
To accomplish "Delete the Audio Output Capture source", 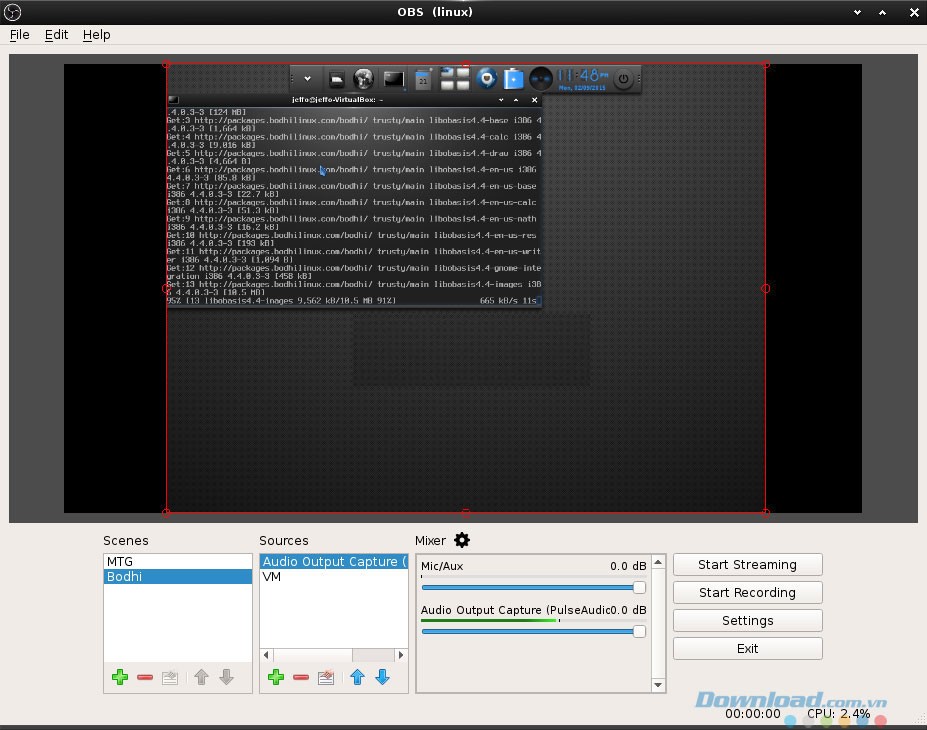I will click(x=301, y=677).
